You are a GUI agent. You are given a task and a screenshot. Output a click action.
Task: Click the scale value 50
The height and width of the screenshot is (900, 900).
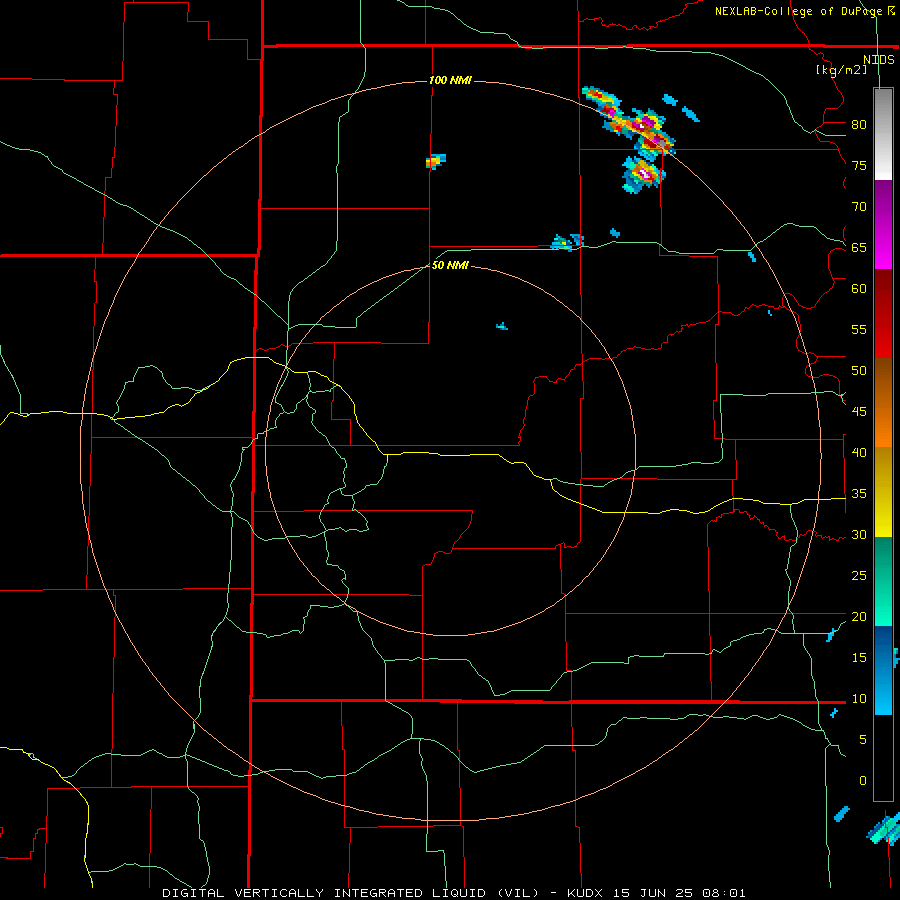(x=859, y=371)
